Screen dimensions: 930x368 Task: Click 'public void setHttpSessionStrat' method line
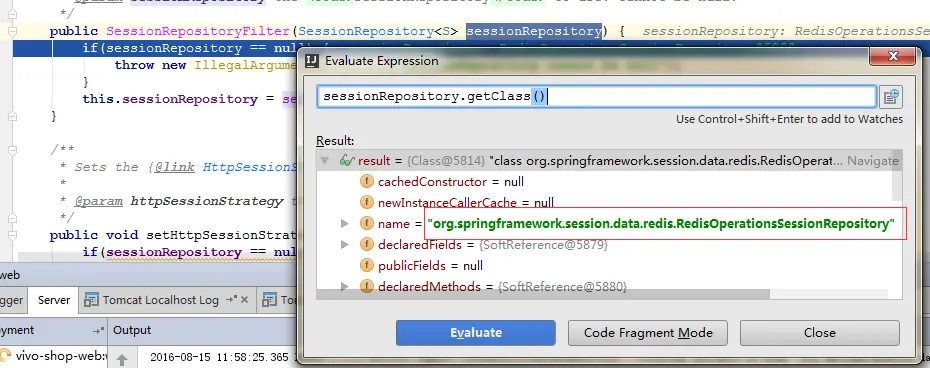pyautogui.click(x=173, y=236)
